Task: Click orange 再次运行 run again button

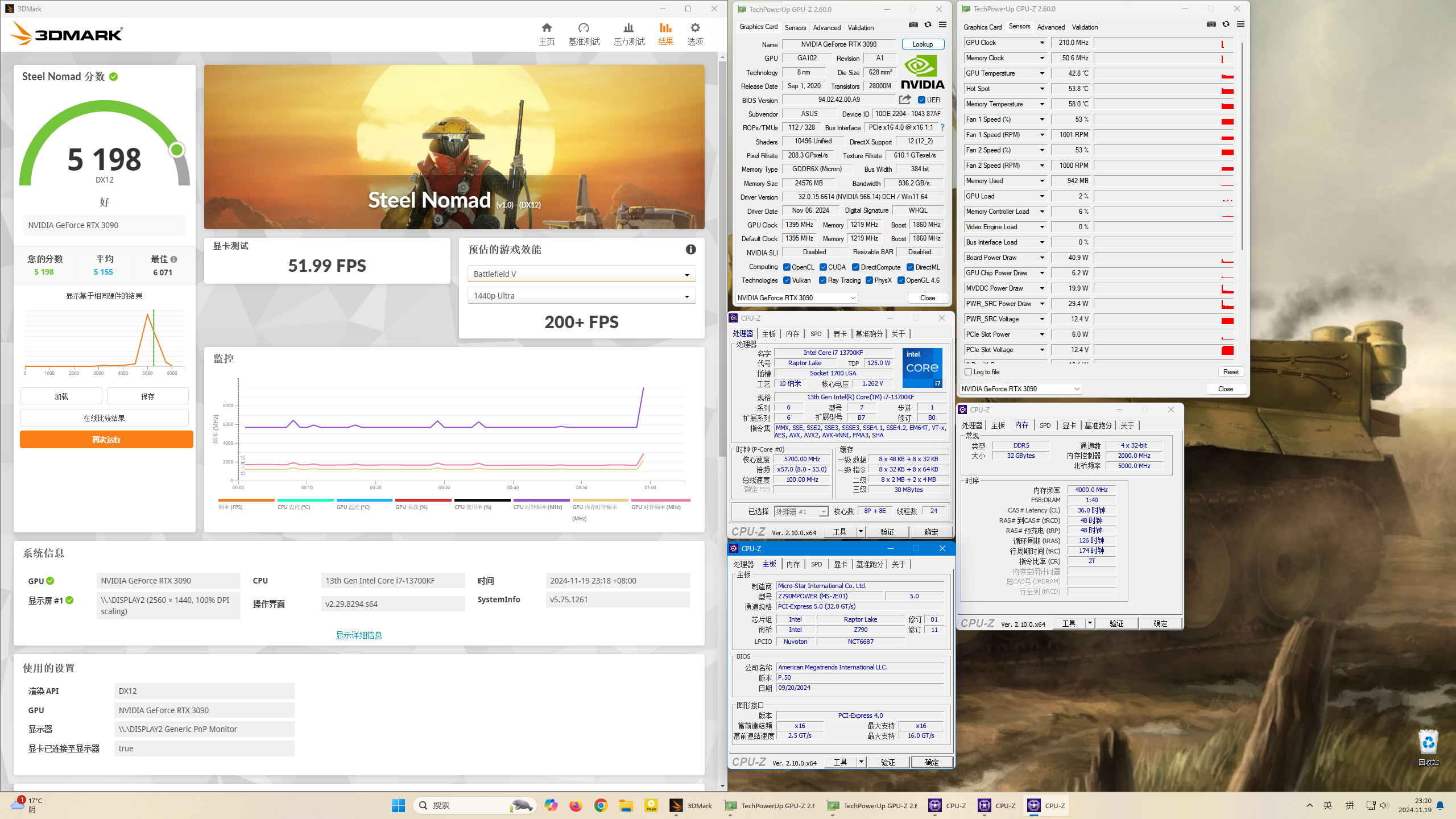Action: tap(106, 439)
